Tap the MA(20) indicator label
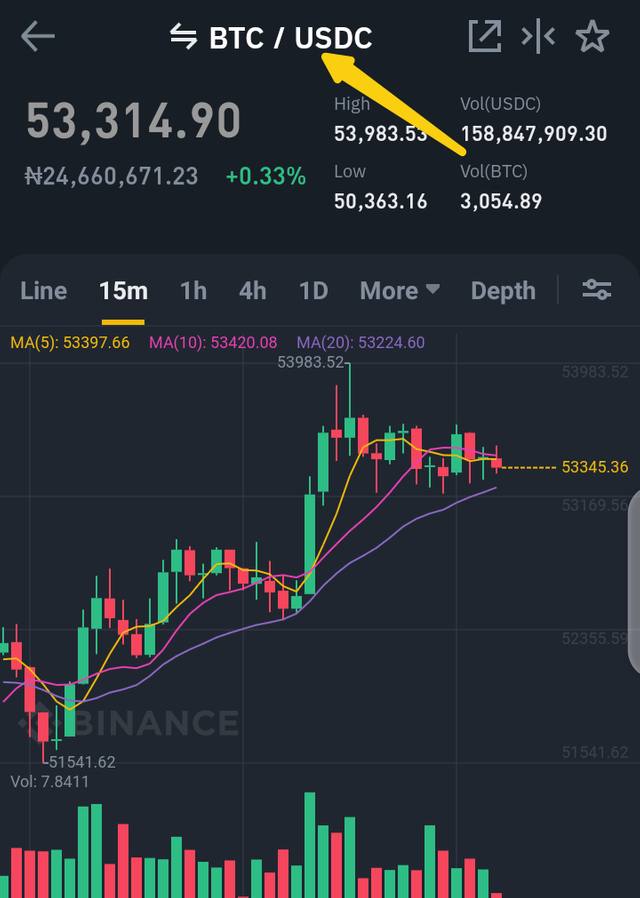 (360, 343)
